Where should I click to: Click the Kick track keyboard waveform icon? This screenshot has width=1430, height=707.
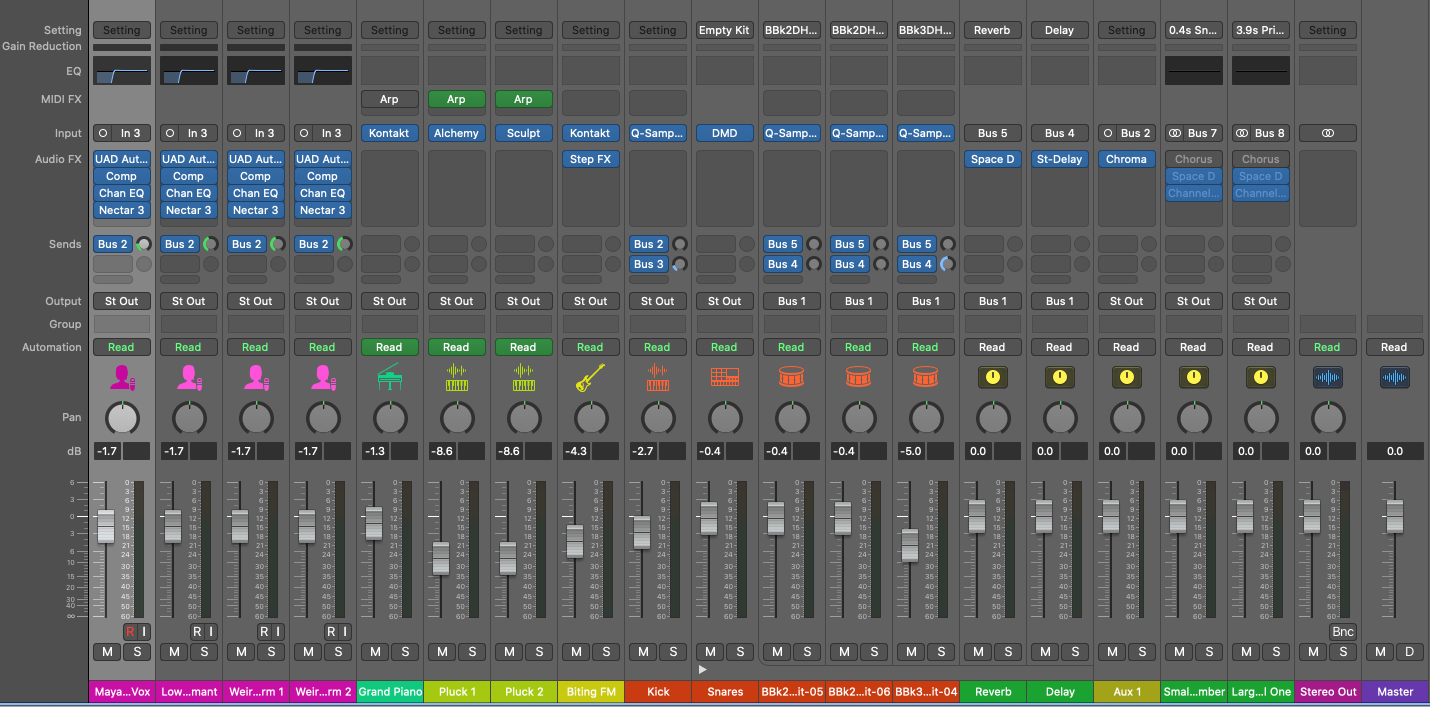coord(657,377)
